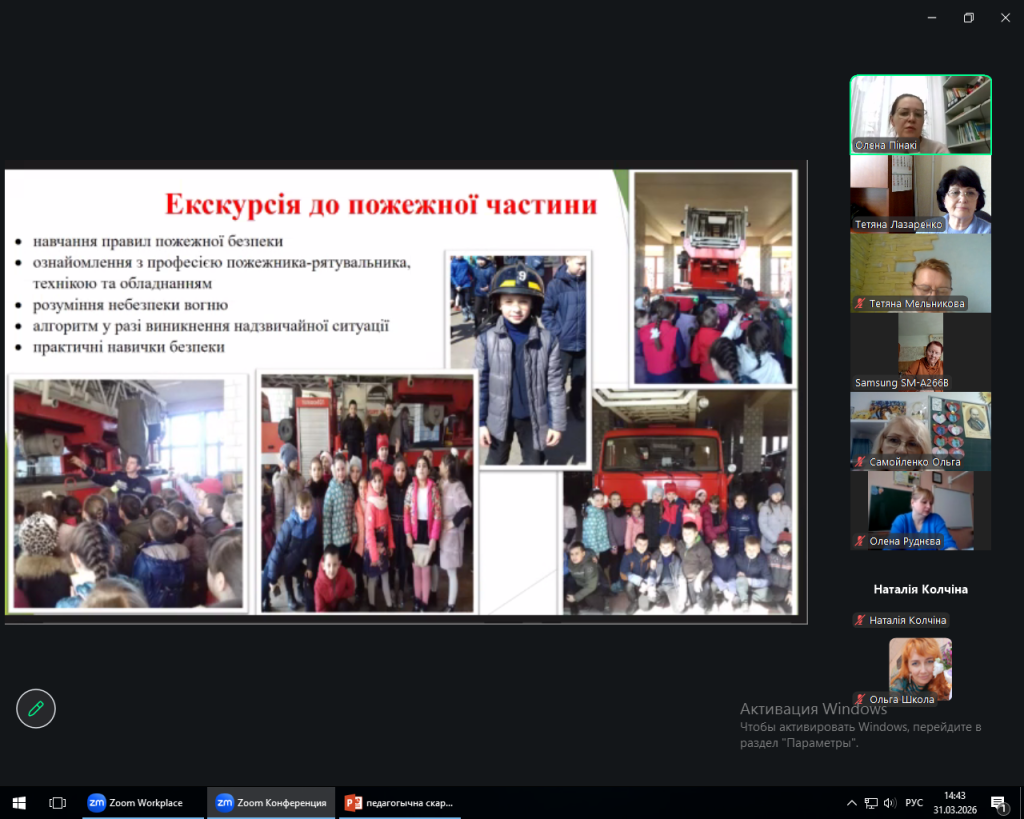Screen dimensions: 1024x819
Task: Click the Ольга Школа participant avatar
Action: 920,668
